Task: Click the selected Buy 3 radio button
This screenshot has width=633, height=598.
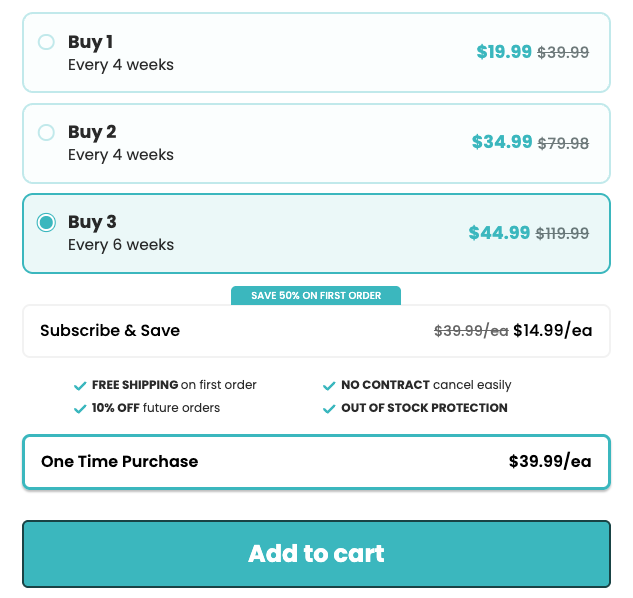Action: [x=46, y=222]
